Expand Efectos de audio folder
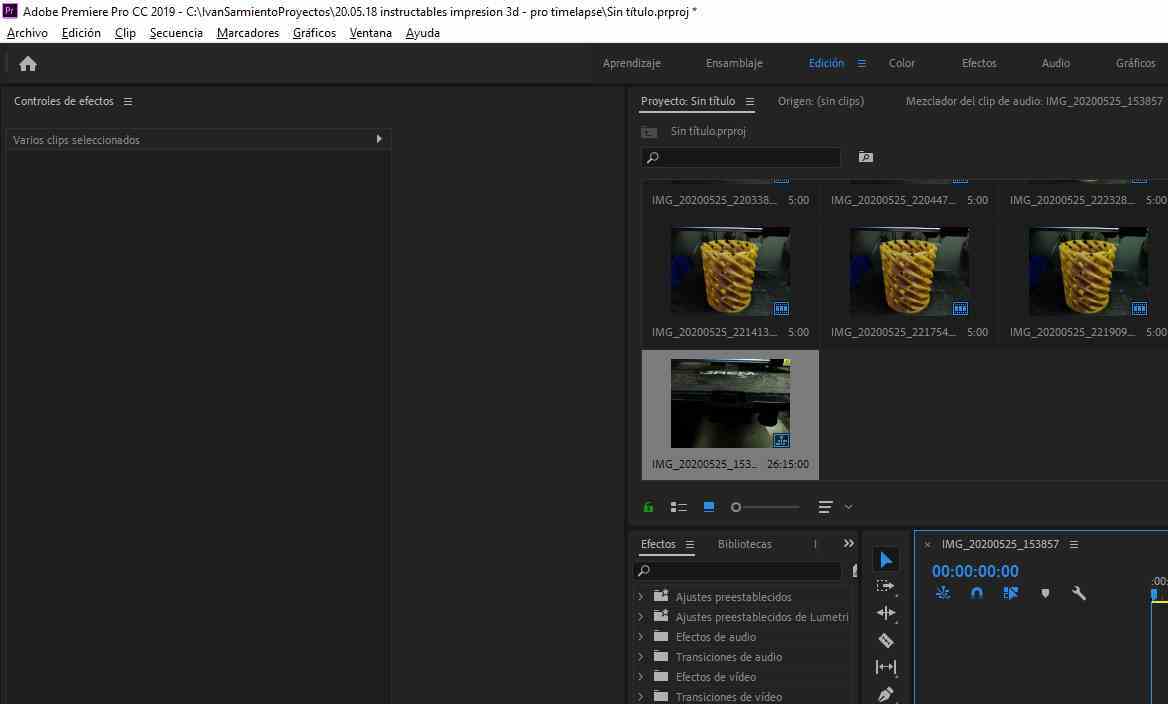Screen dimensions: 1168x704 [640, 637]
